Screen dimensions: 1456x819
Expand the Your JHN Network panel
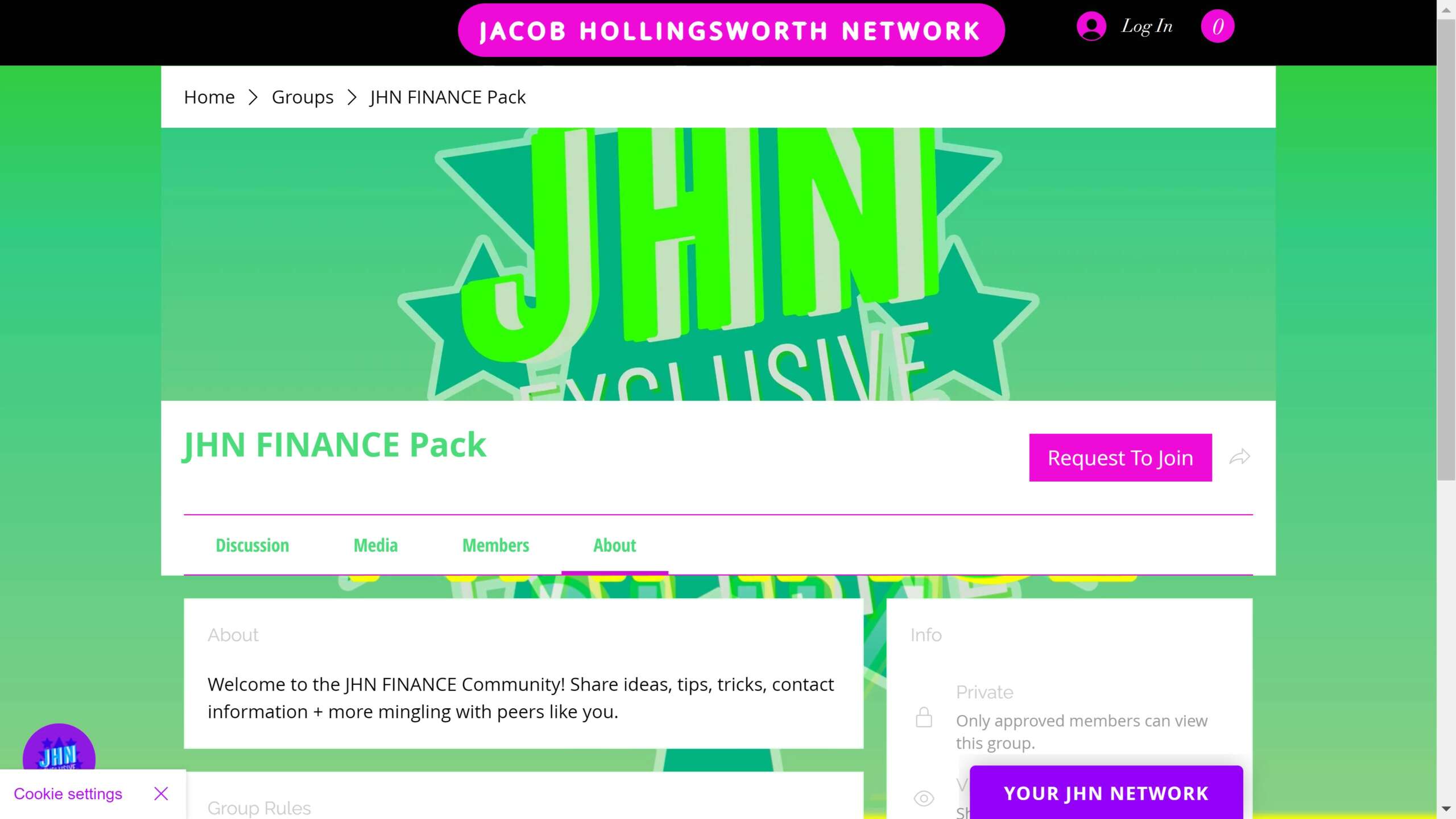1106,792
